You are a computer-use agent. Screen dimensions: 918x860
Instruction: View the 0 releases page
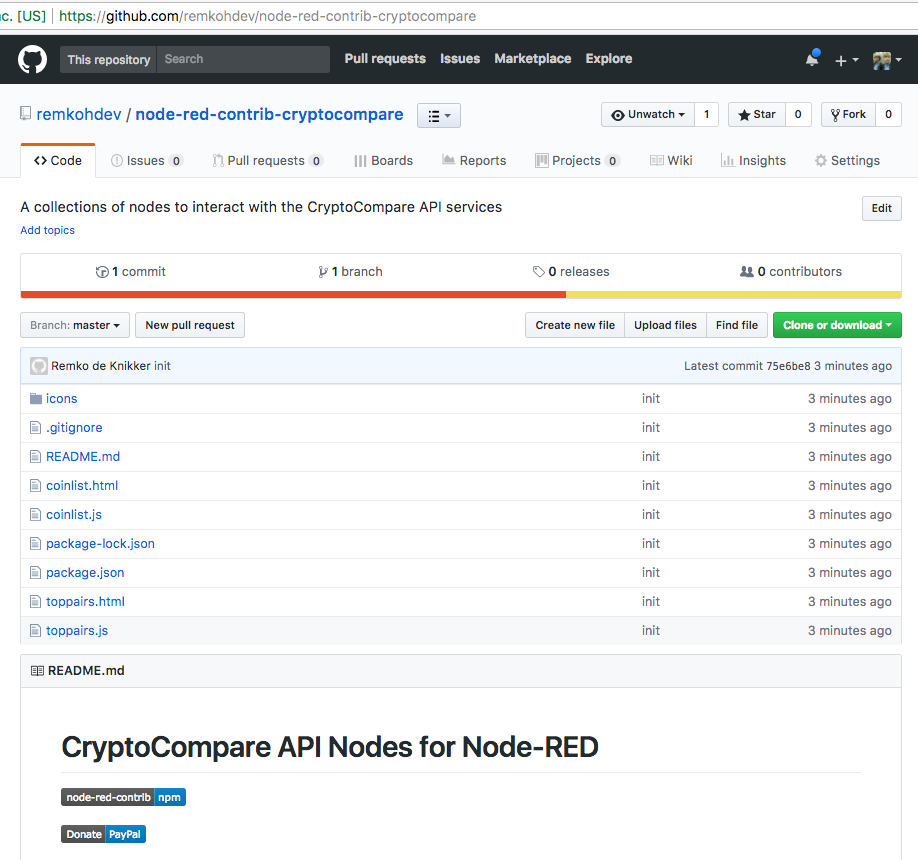(x=571, y=272)
